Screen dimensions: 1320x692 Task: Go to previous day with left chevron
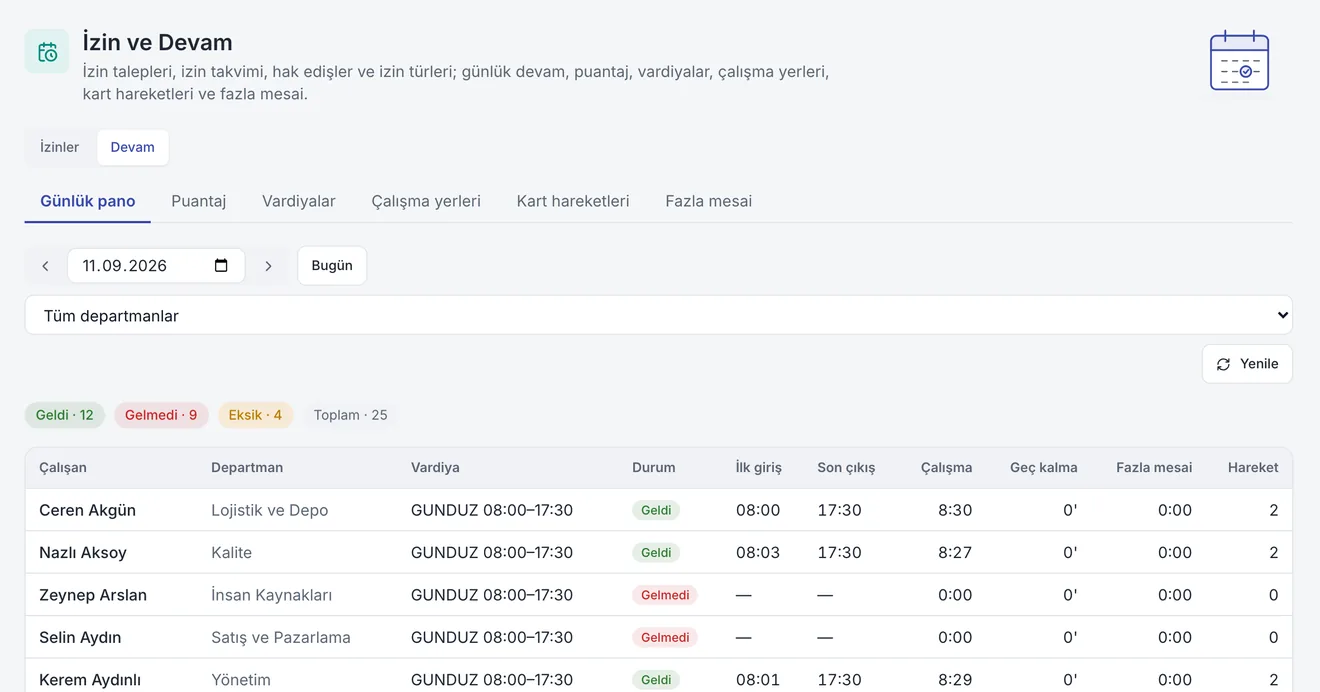(45, 266)
